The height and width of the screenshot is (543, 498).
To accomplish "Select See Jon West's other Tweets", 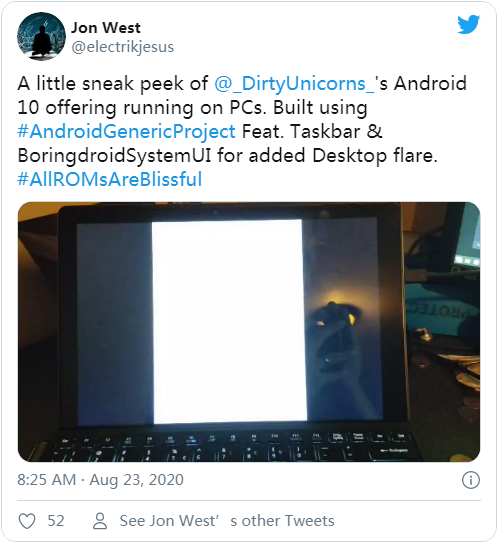I will pyautogui.click(x=227, y=521).
